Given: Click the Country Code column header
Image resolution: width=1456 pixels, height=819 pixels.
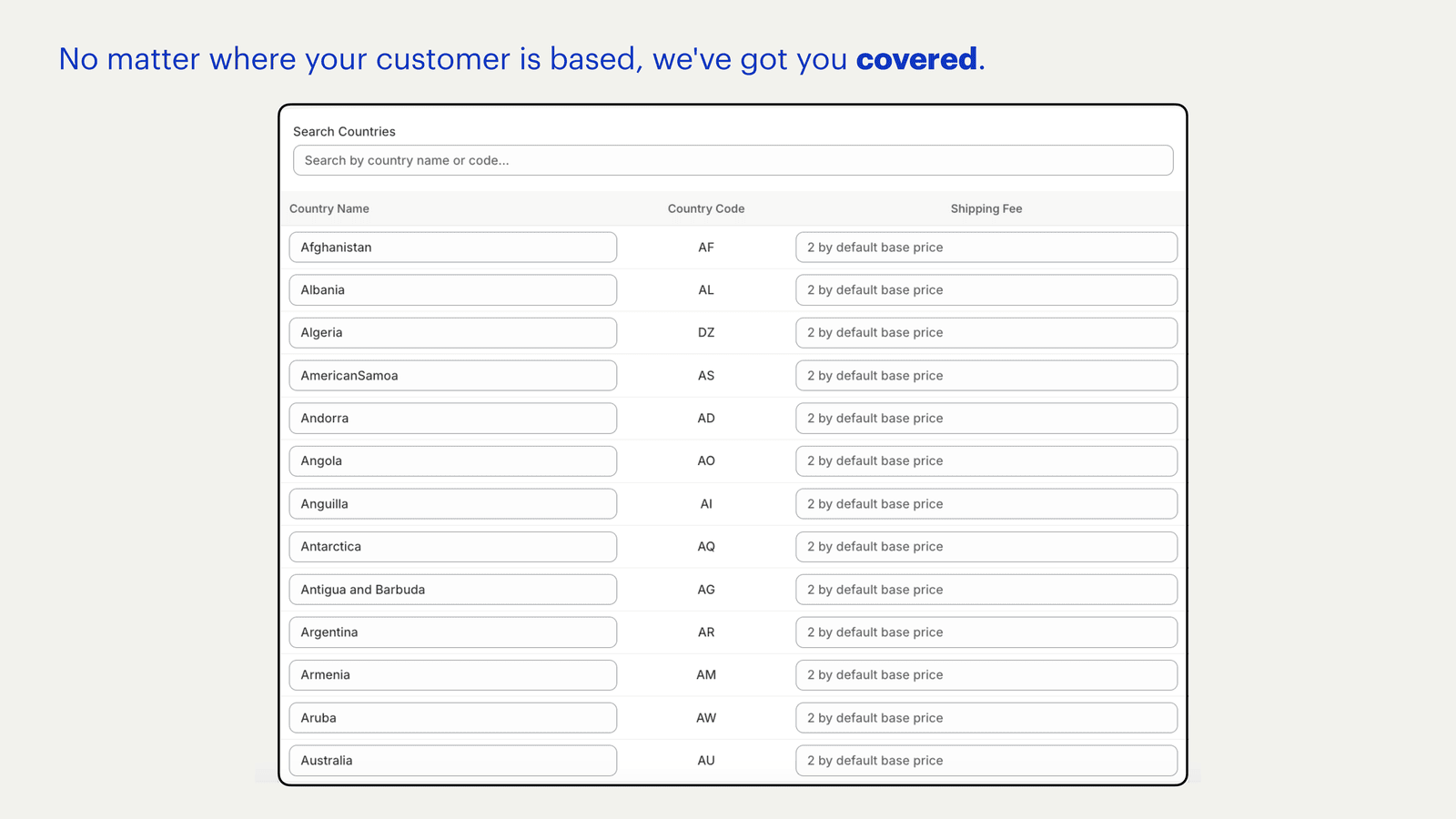Looking at the screenshot, I should point(706,208).
